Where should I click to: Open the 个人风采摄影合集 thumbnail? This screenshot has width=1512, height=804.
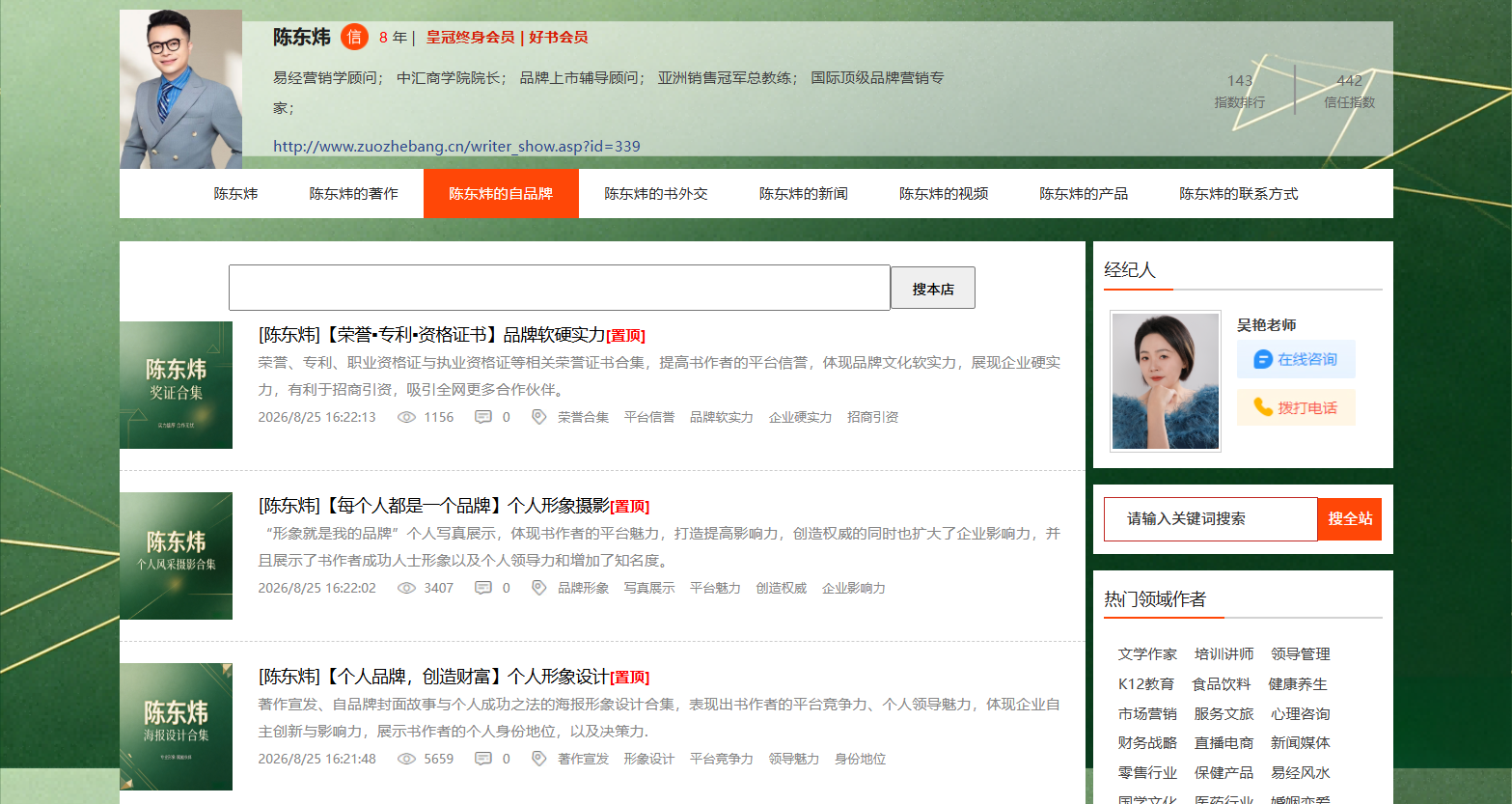[176, 556]
